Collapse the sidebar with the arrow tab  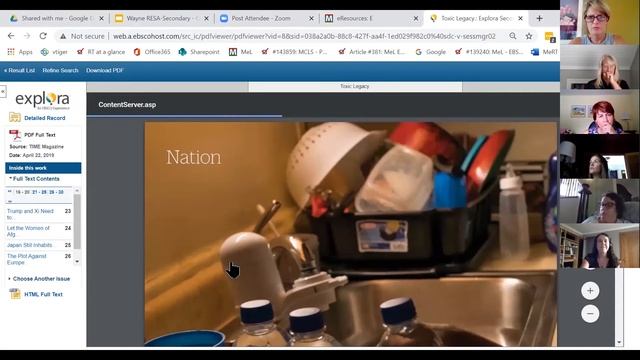coord(3,91)
